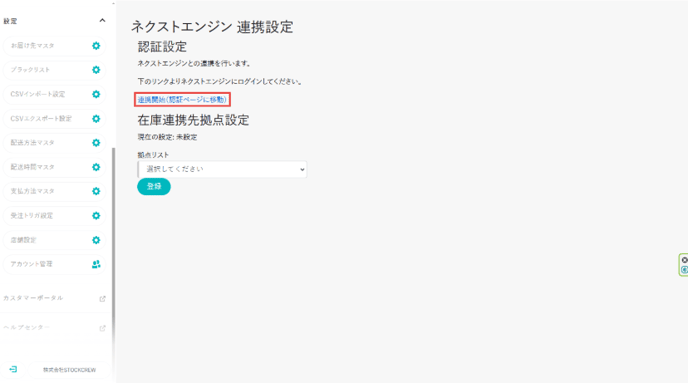Go to 店舗設定 menu item
Viewport: 688px width, 383px height.
(x=54, y=240)
